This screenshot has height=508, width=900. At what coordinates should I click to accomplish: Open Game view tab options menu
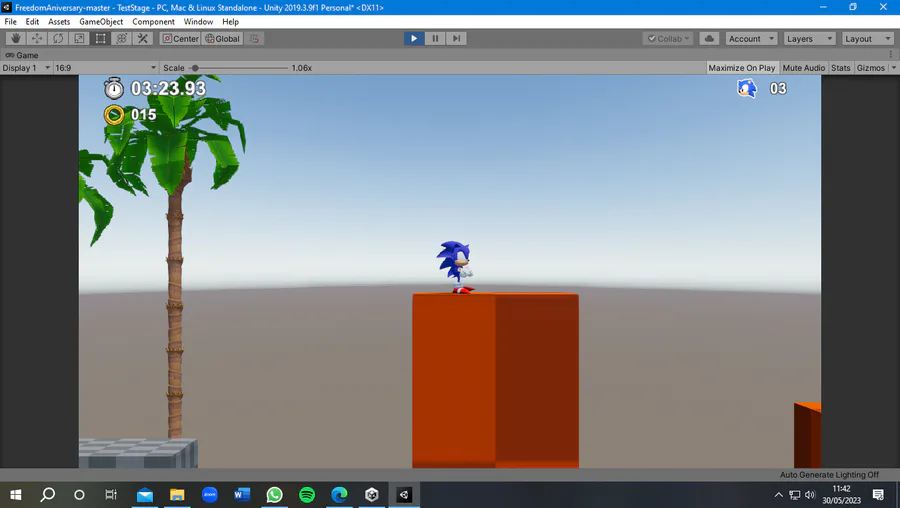click(891, 55)
